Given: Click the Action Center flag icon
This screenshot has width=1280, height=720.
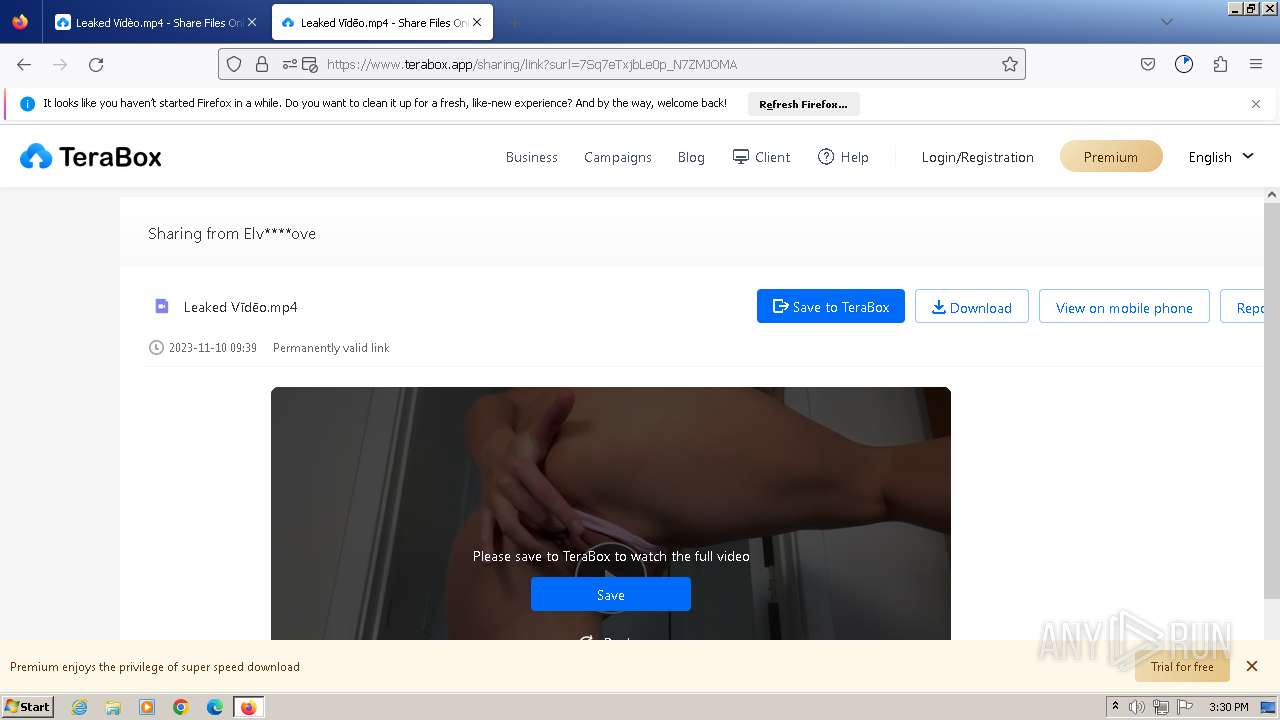Looking at the screenshot, I should click(1185, 707).
